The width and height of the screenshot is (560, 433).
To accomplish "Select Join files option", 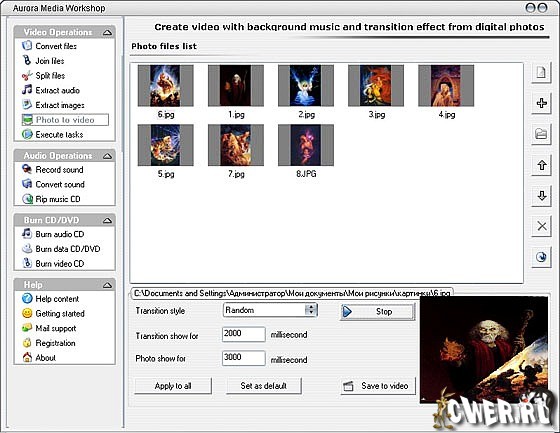I will coord(43,61).
